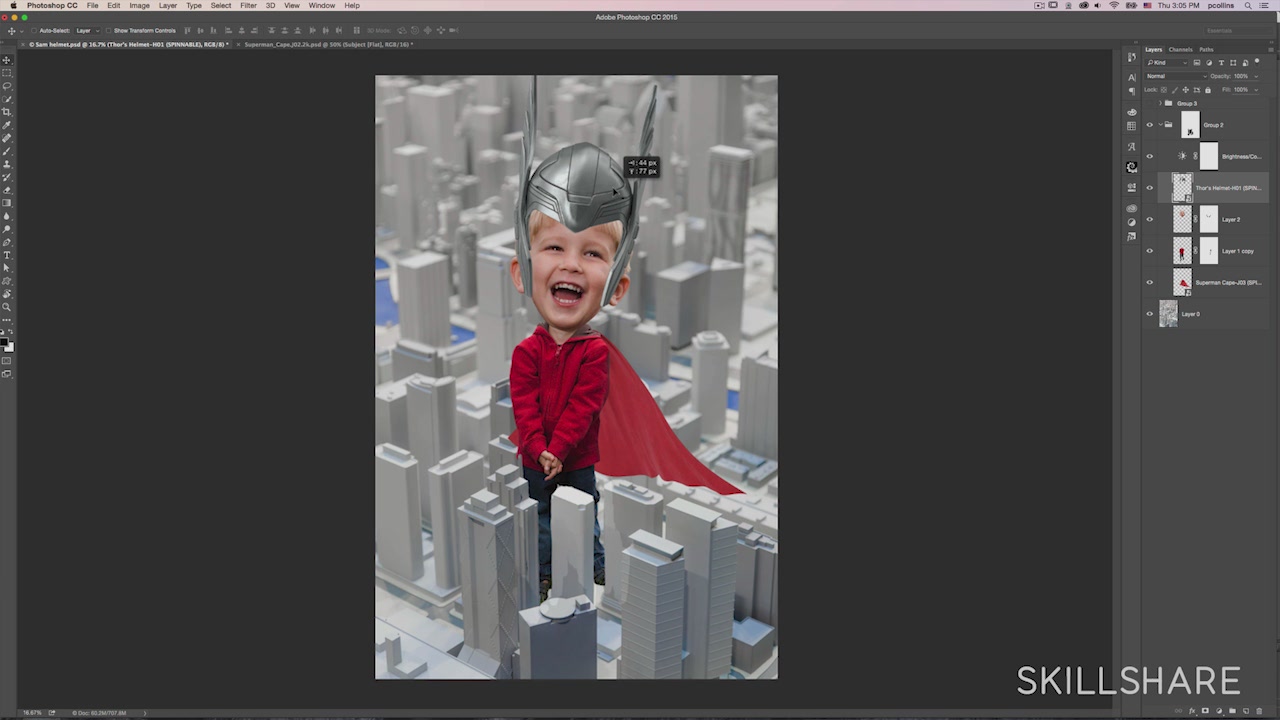The height and width of the screenshot is (720, 1280).
Task: Open the Auto-Select Layer dropdown
Action: [x=86, y=30]
